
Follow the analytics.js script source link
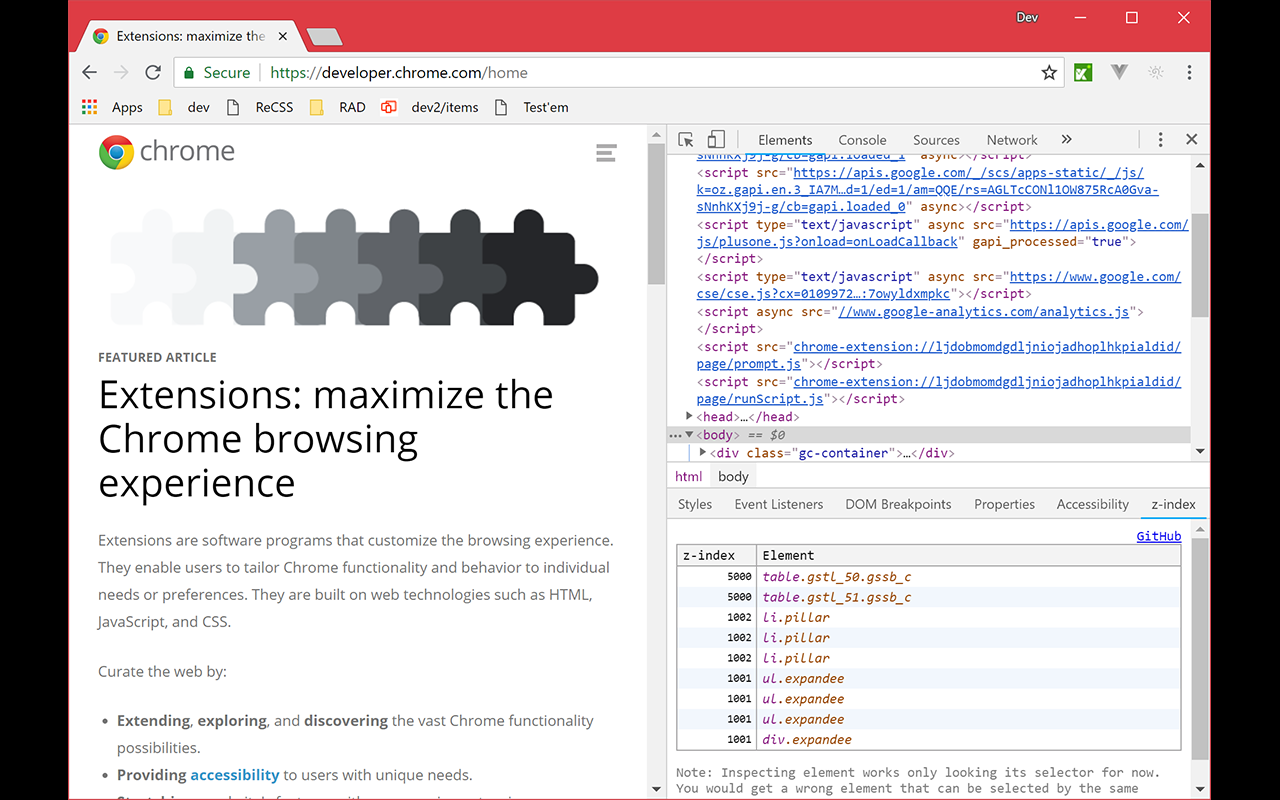985,311
